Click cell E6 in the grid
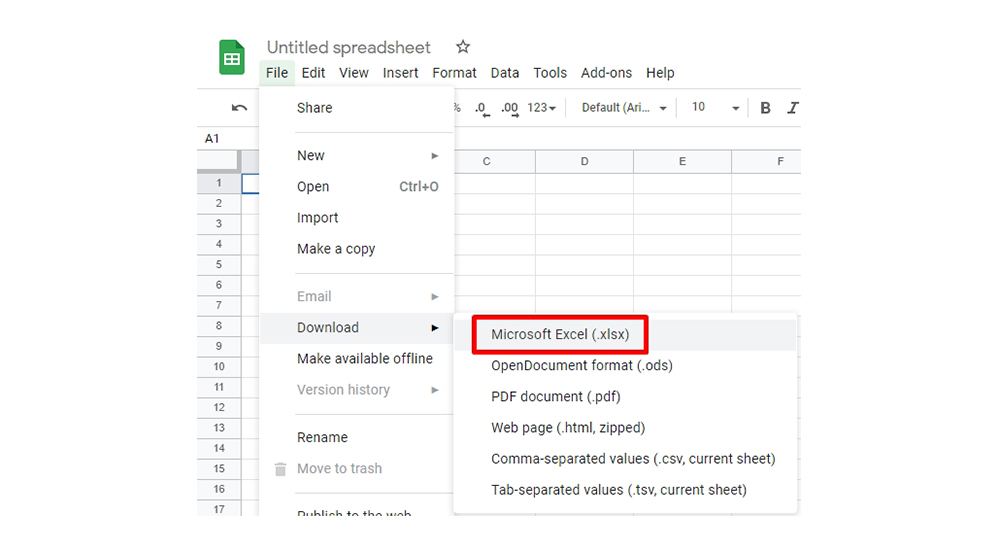The width and height of the screenshot is (1000, 542). tap(682, 286)
